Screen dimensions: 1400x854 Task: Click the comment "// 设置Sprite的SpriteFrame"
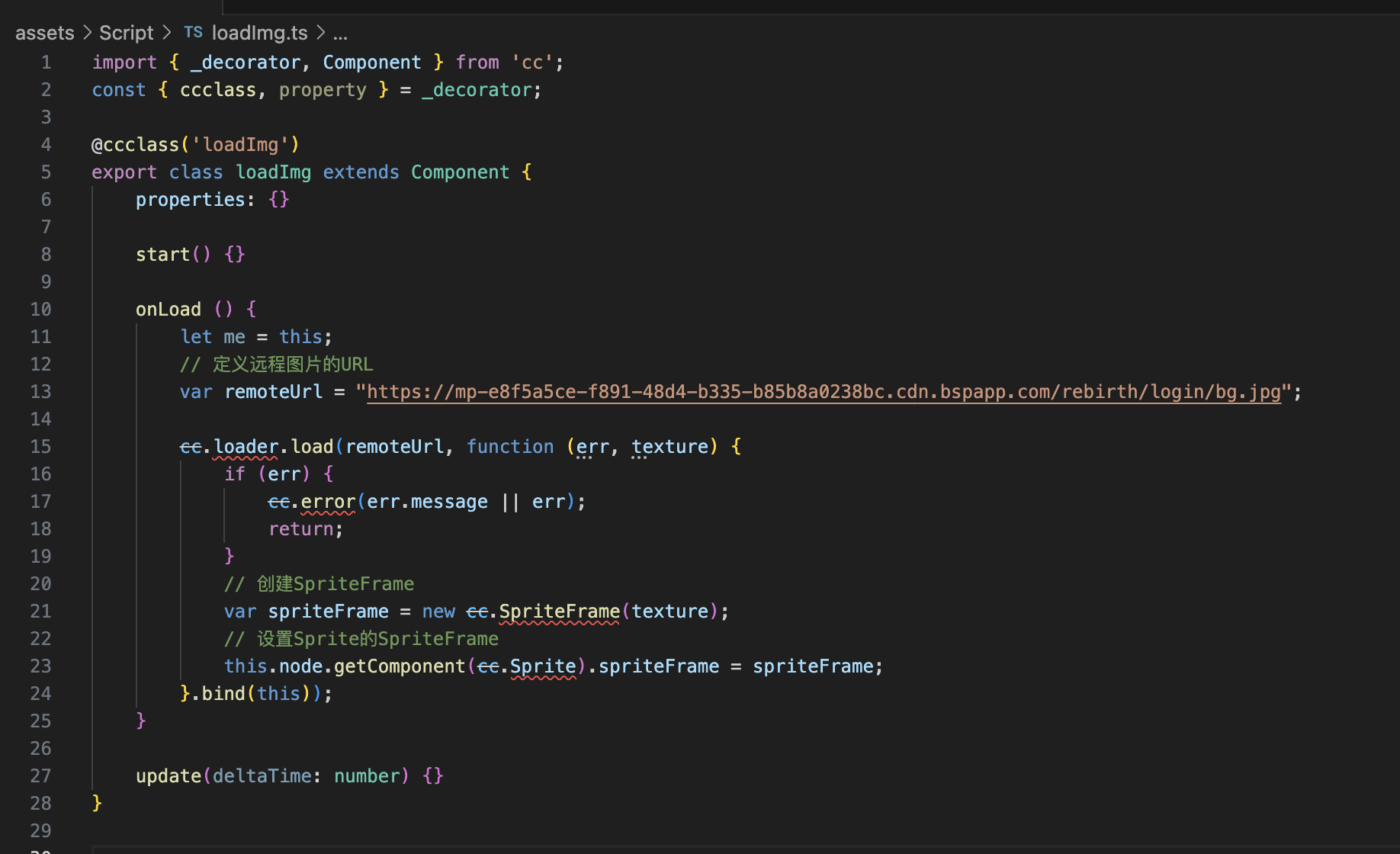click(x=361, y=639)
